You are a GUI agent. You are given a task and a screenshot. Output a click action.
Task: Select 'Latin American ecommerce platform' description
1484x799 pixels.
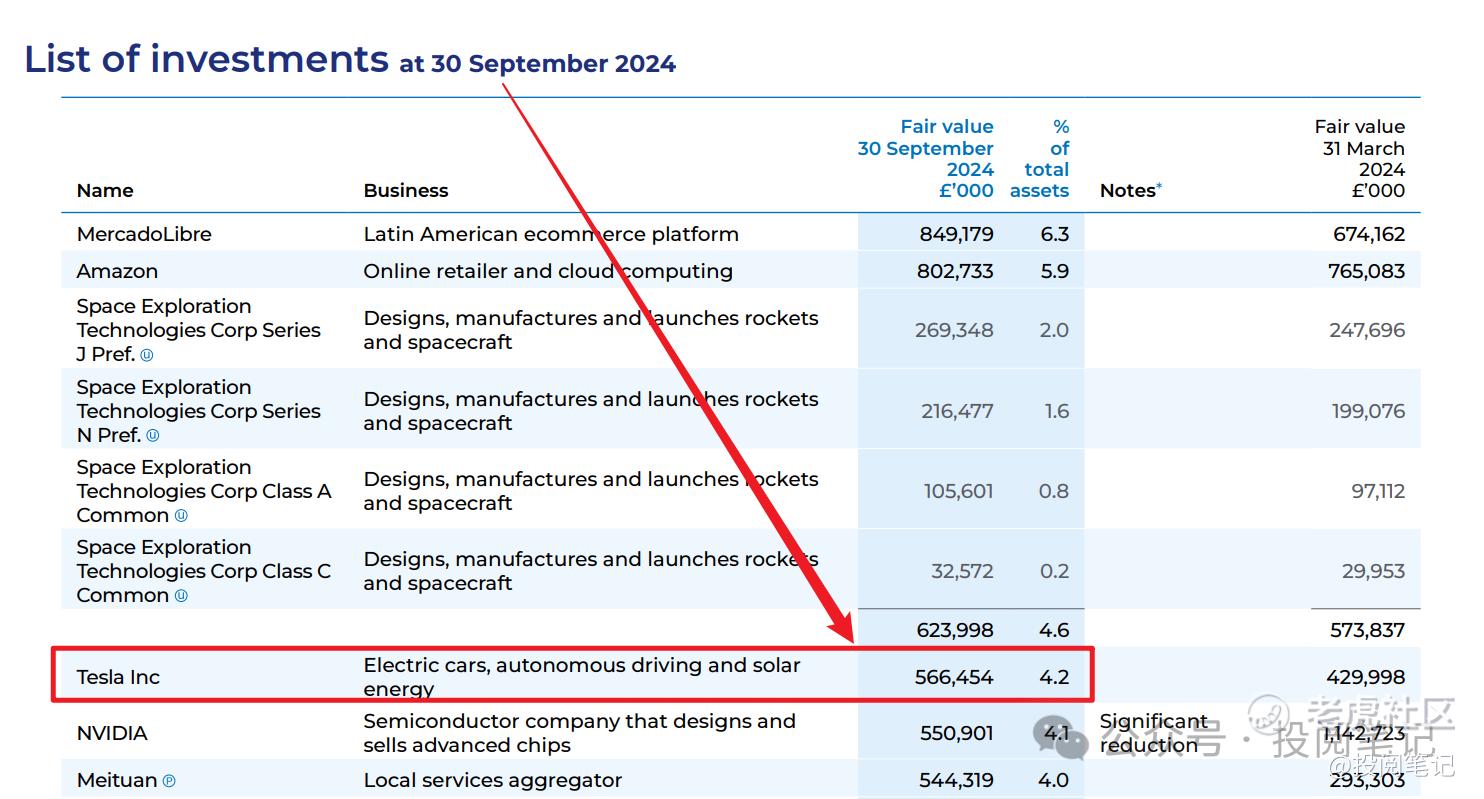click(551, 234)
